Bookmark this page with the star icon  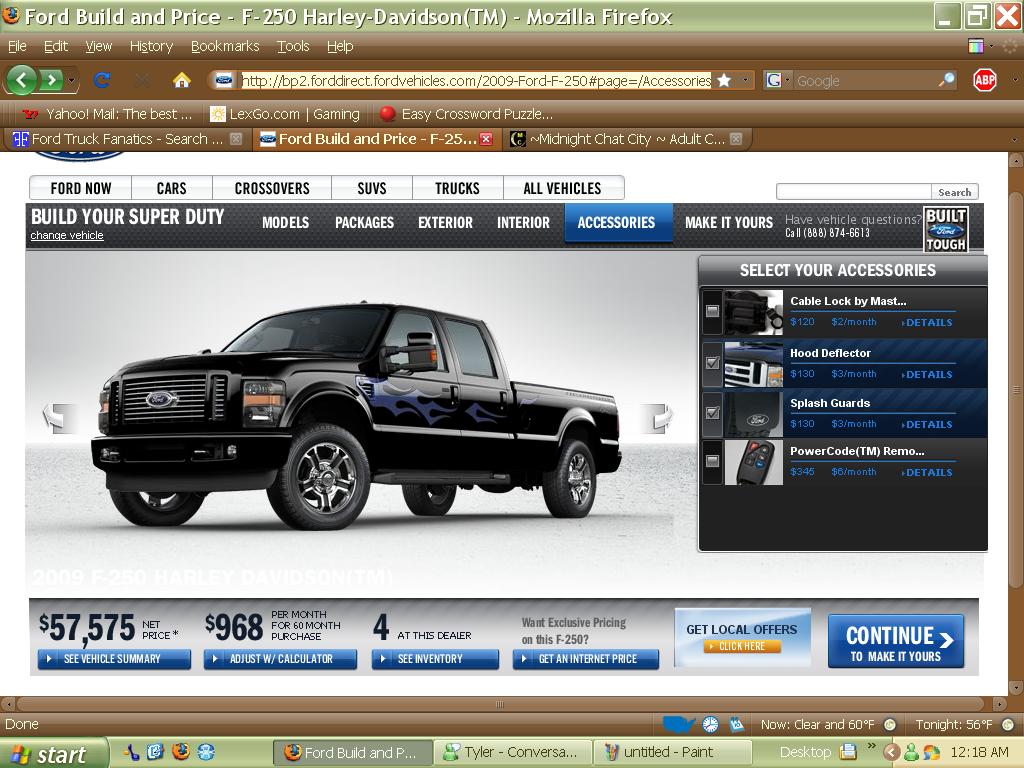[724, 80]
